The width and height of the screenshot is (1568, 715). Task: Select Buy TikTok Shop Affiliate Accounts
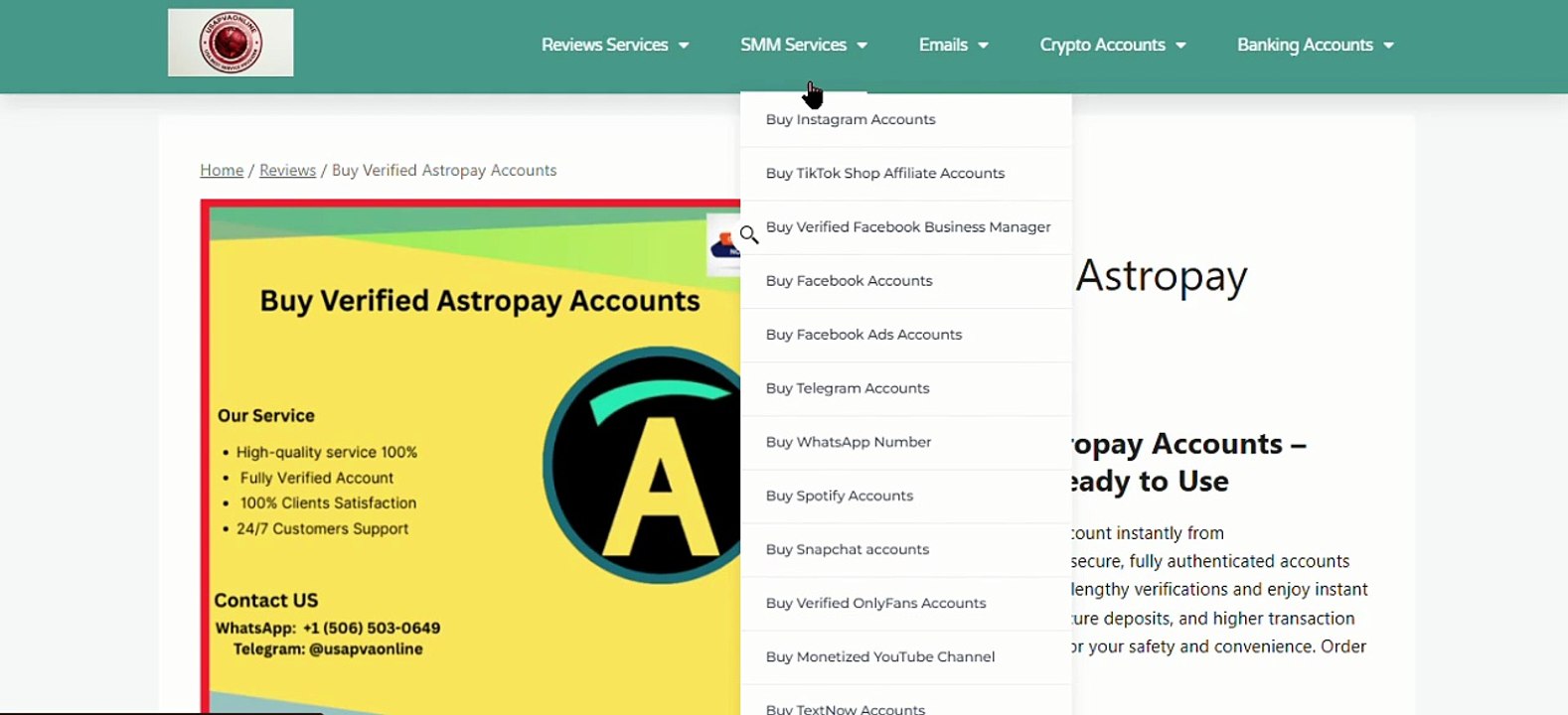905,174
